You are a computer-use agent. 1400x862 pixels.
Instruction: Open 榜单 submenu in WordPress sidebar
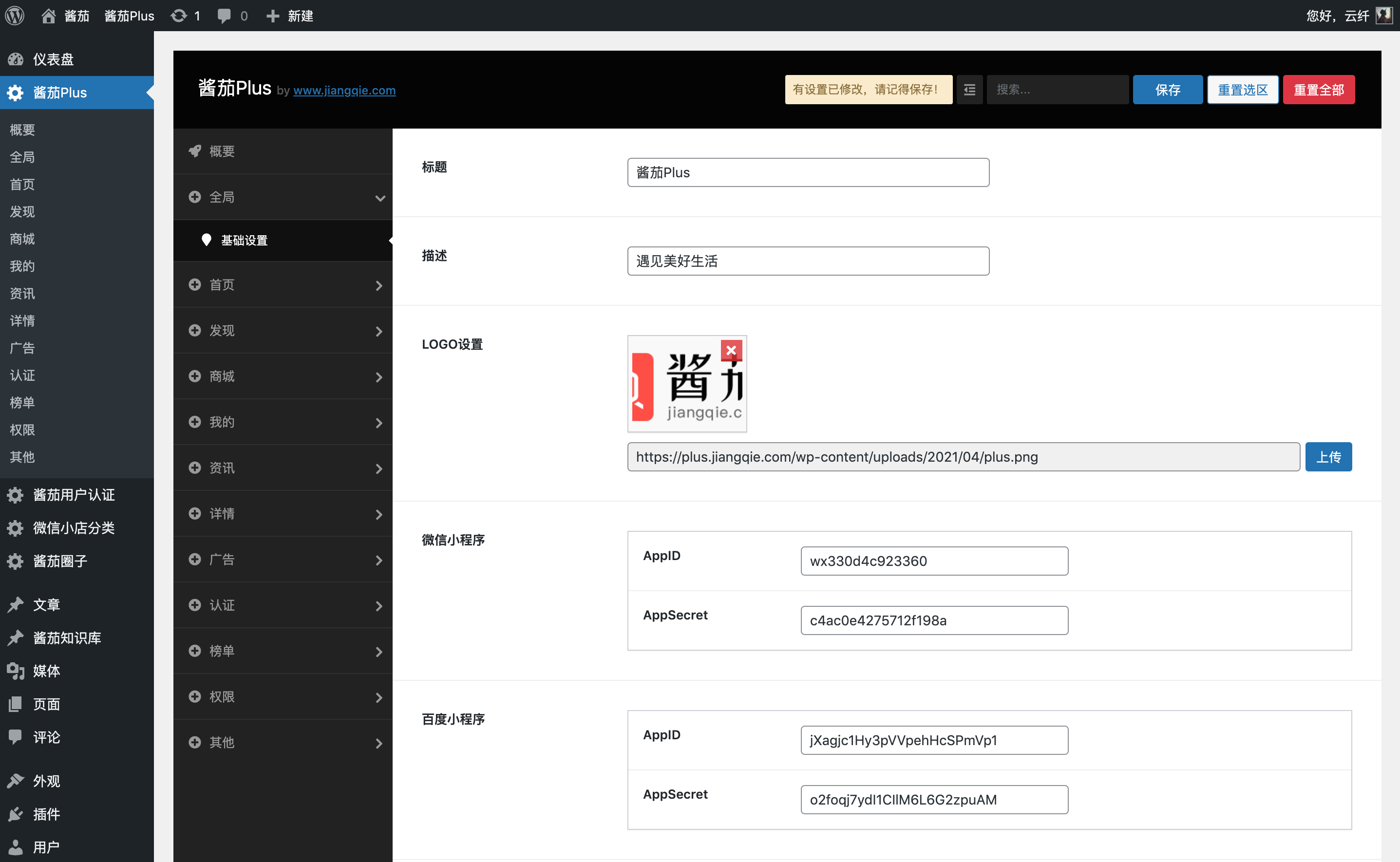click(22, 402)
